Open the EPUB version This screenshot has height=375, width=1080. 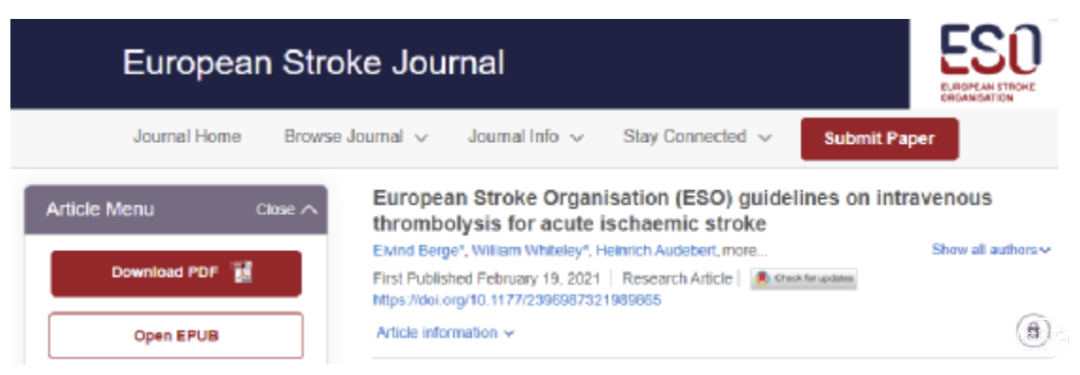[176, 336]
